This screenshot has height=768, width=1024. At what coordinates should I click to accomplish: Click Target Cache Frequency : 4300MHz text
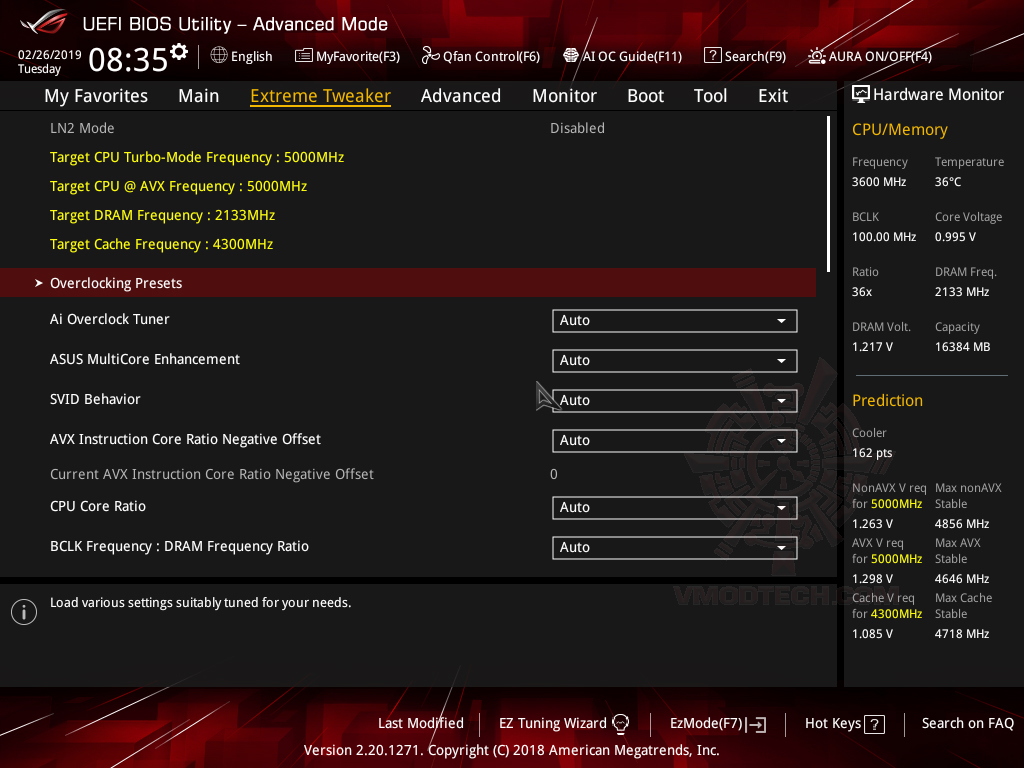161,244
